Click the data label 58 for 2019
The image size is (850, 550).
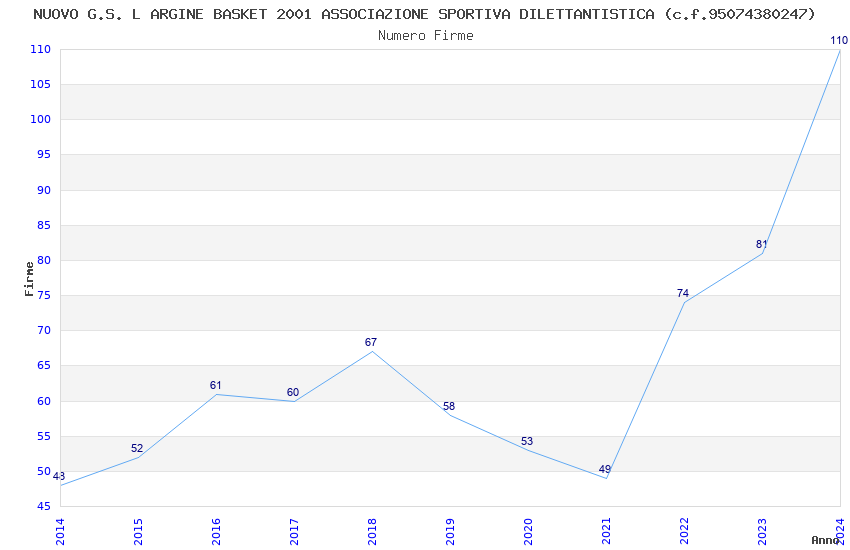tap(449, 406)
